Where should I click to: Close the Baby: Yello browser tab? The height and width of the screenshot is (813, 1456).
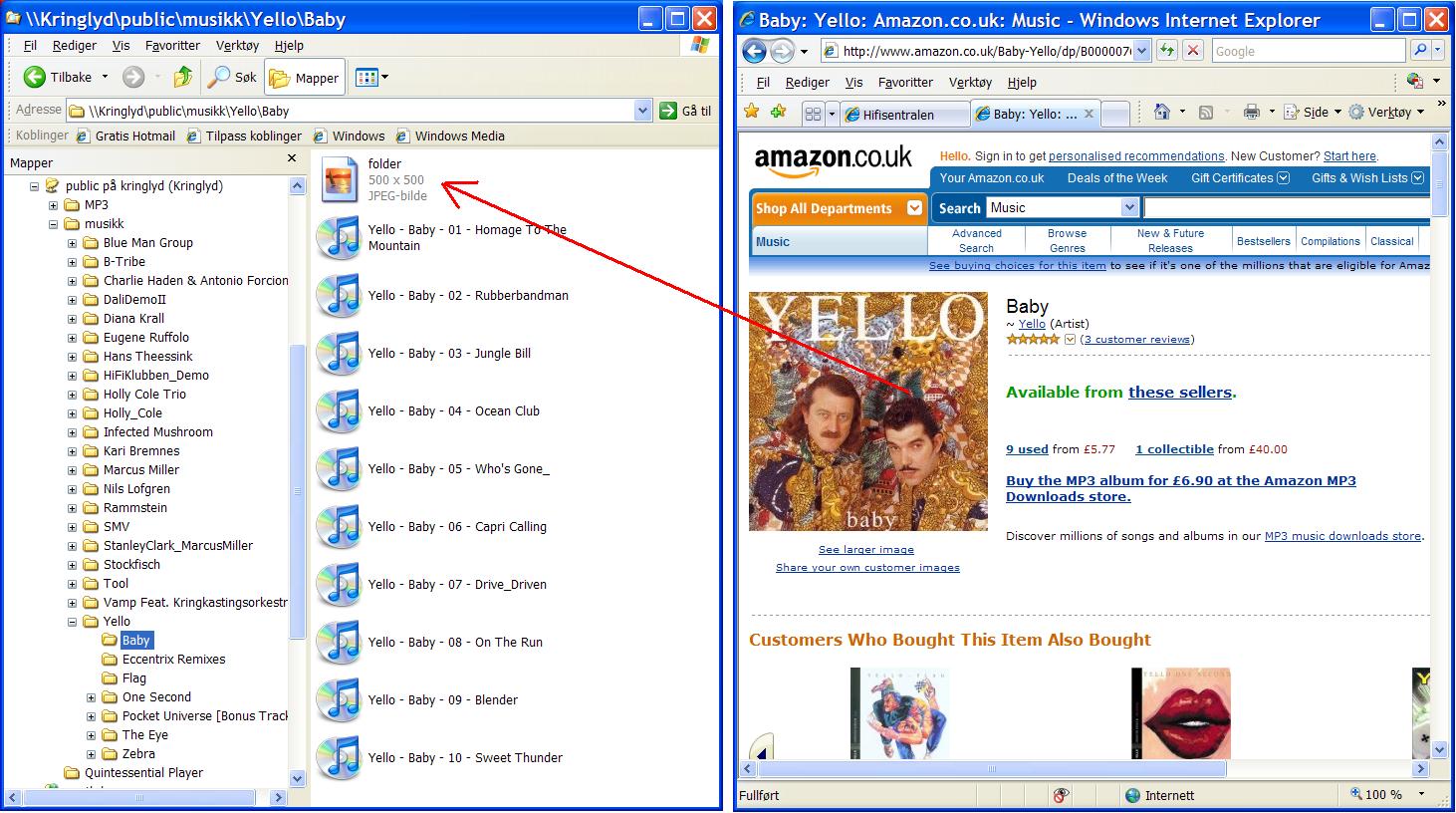[1089, 114]
